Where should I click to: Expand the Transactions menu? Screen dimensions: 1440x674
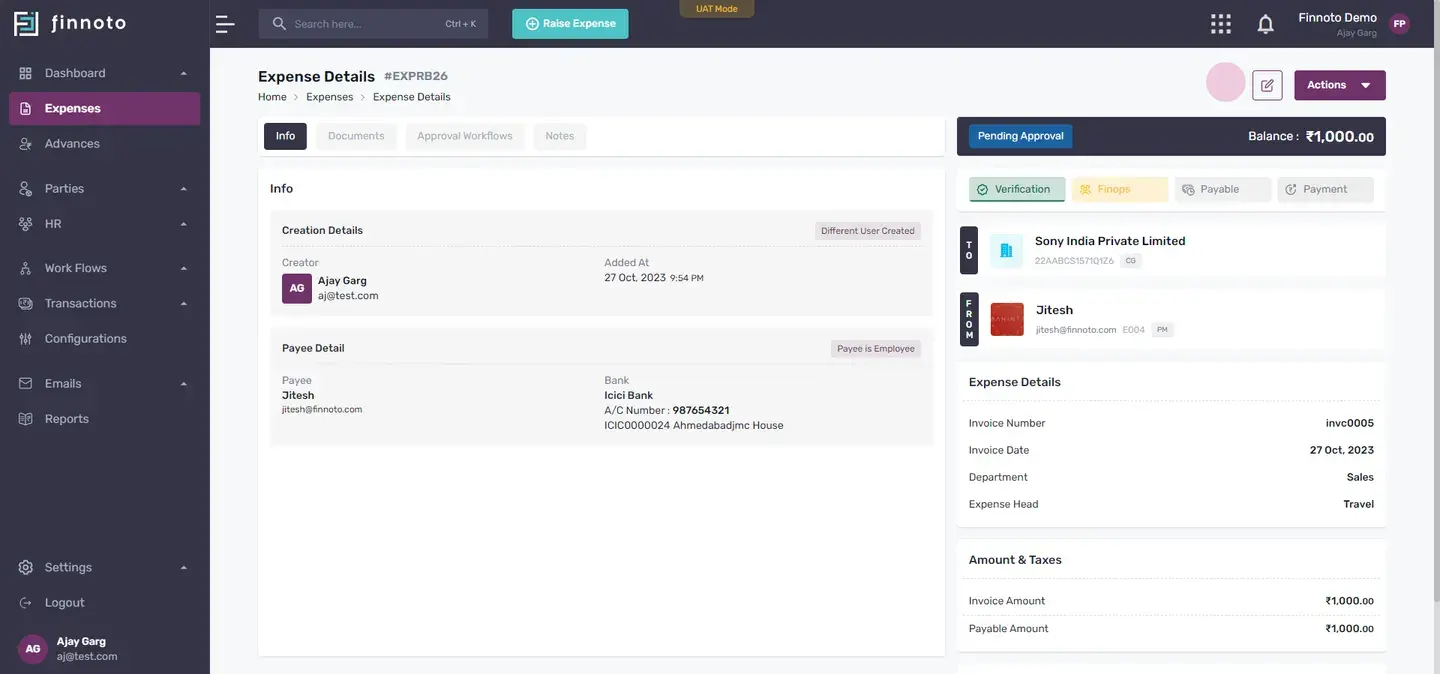tap(104, 303)
